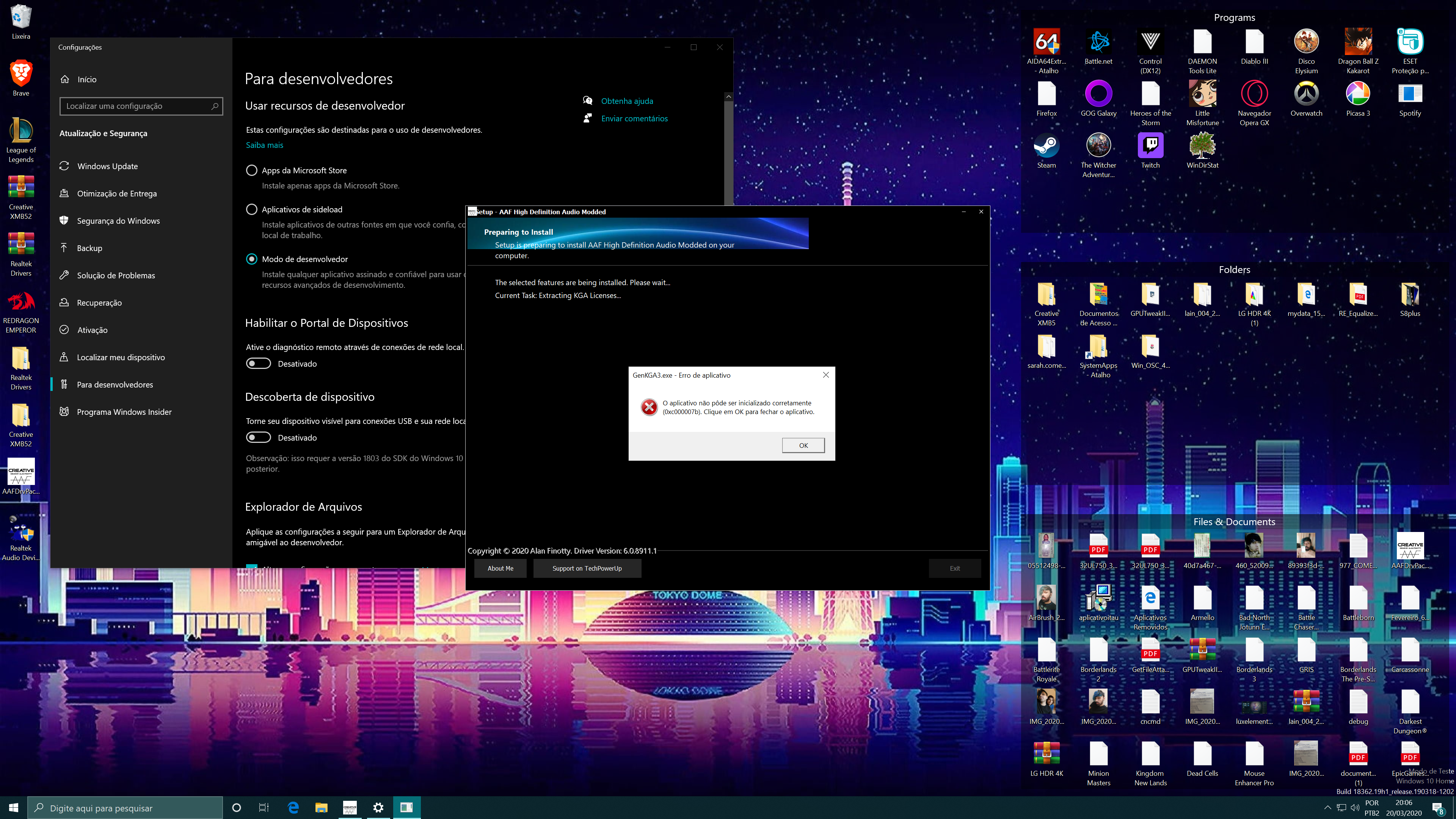Select the Twitch desktop icon
Screen dimensions: 1456x819
tap(1150, 151)
